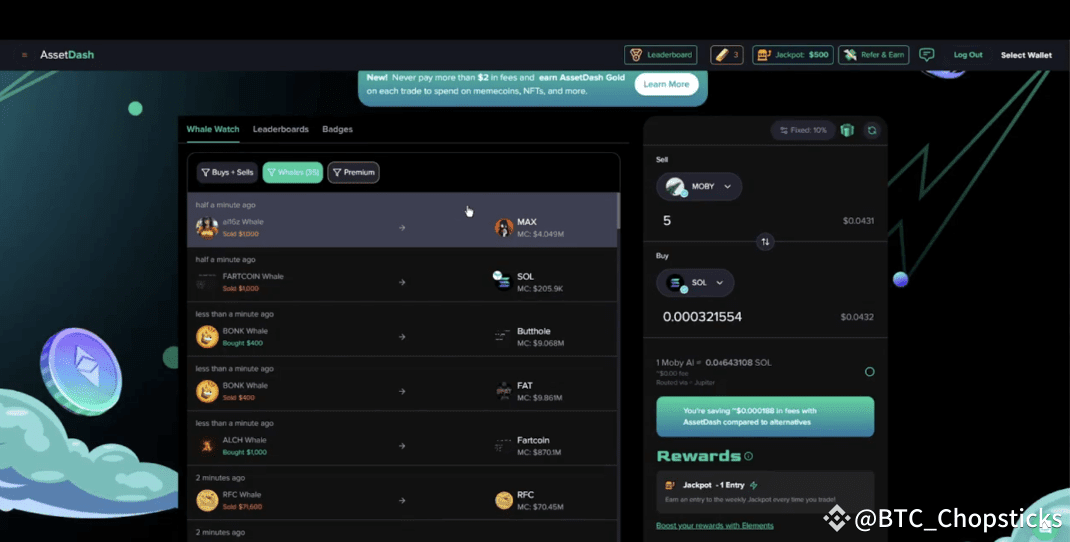Screen dimensions: 1070x542
Task: Click the RFC Whale avatar
Action: point(207,500)
